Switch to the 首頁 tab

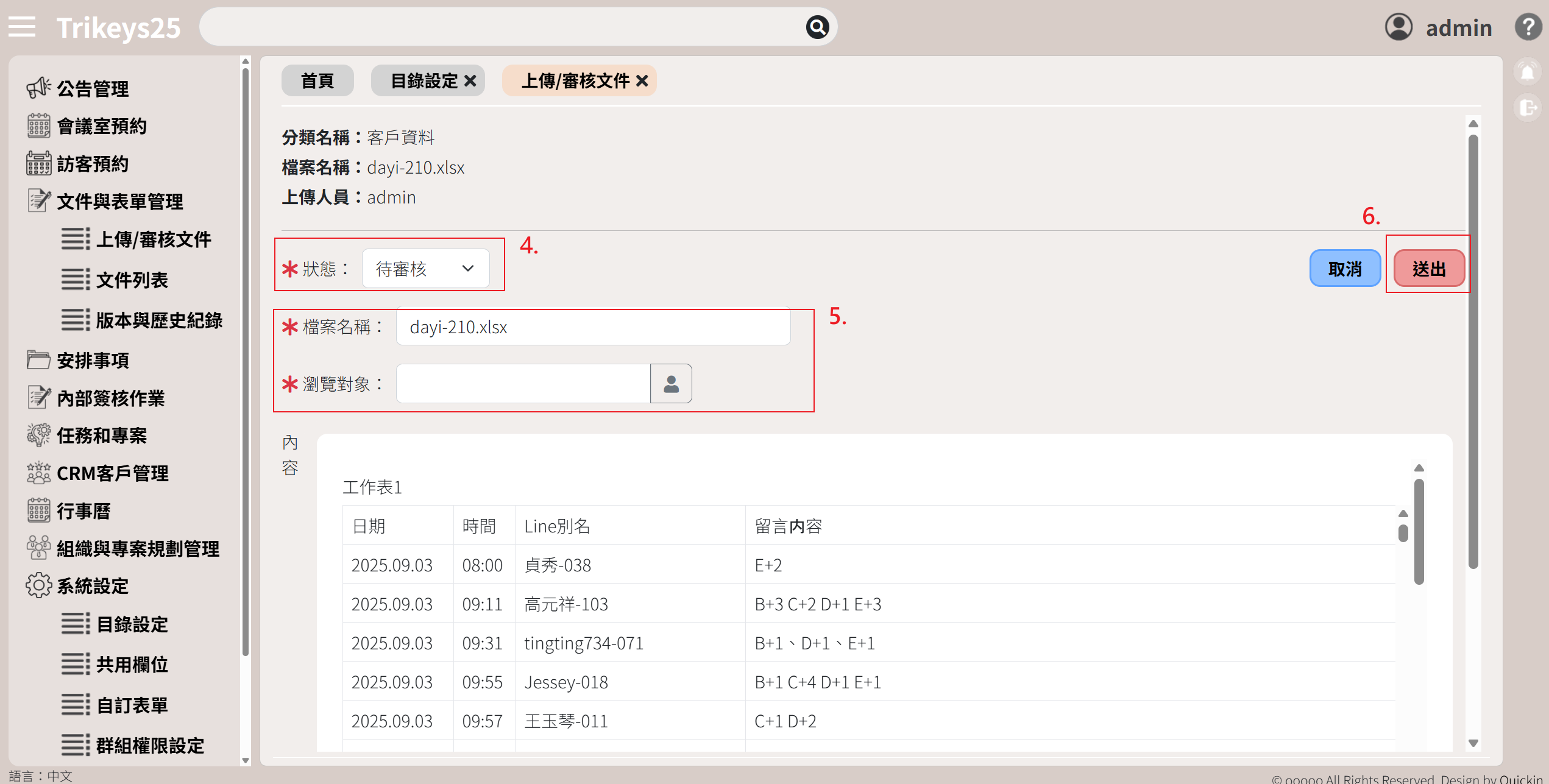[x=317, y=81]
